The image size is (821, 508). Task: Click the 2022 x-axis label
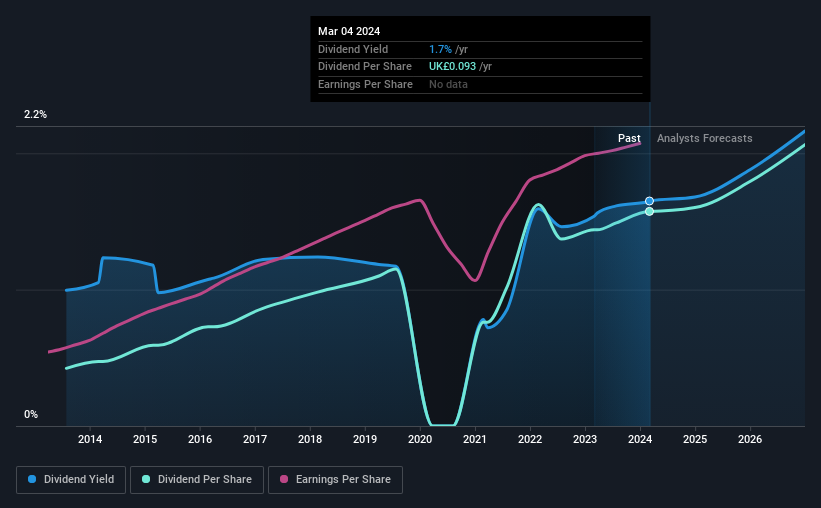(530, 439)
